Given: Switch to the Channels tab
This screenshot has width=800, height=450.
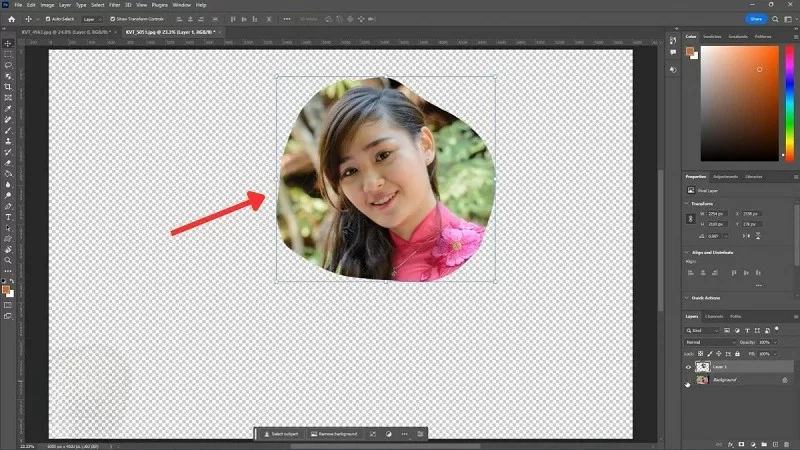Looking at the screenshot, I should point(714,316).
